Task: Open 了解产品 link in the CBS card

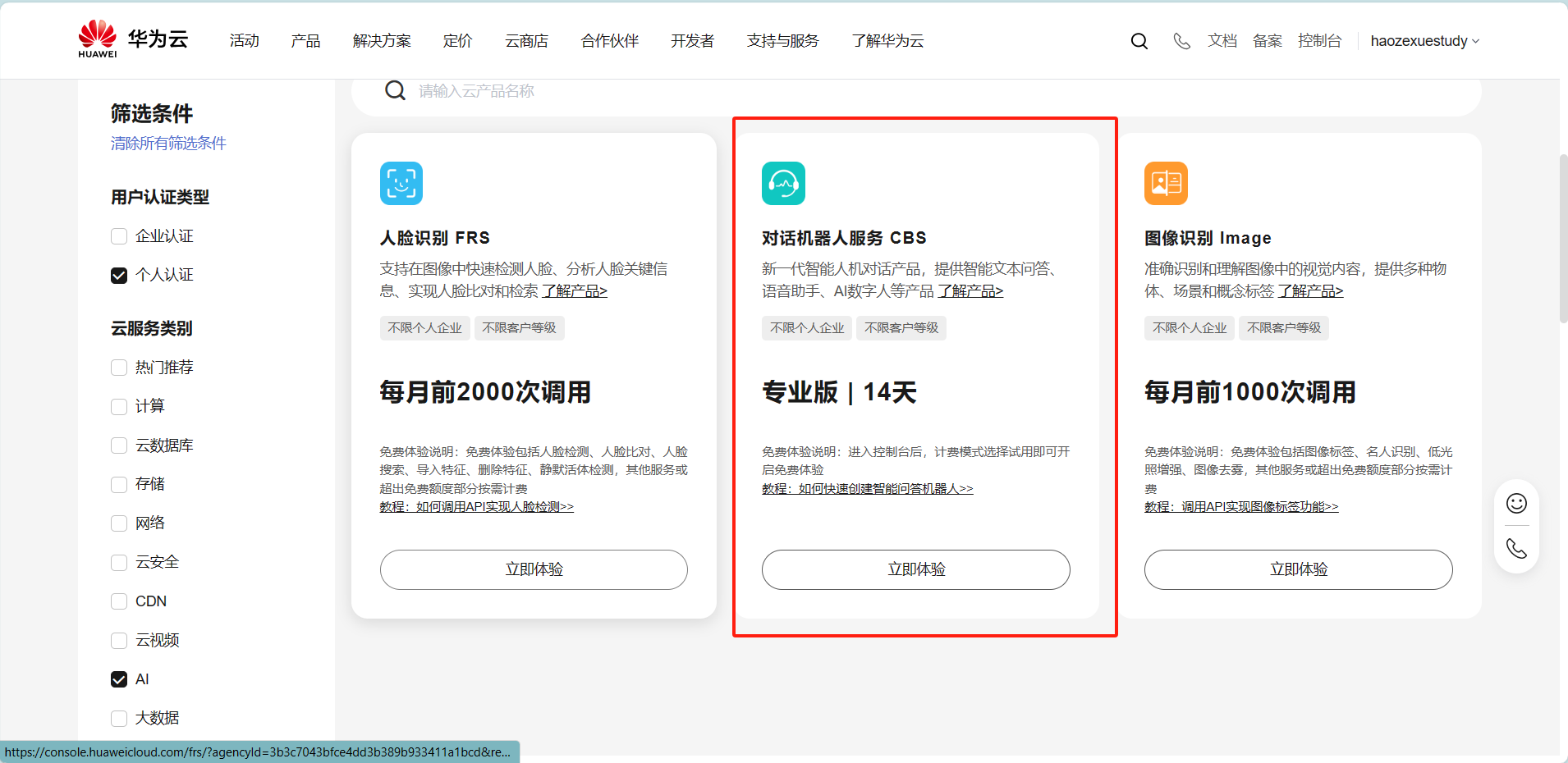Action: (x=971, y=291)
